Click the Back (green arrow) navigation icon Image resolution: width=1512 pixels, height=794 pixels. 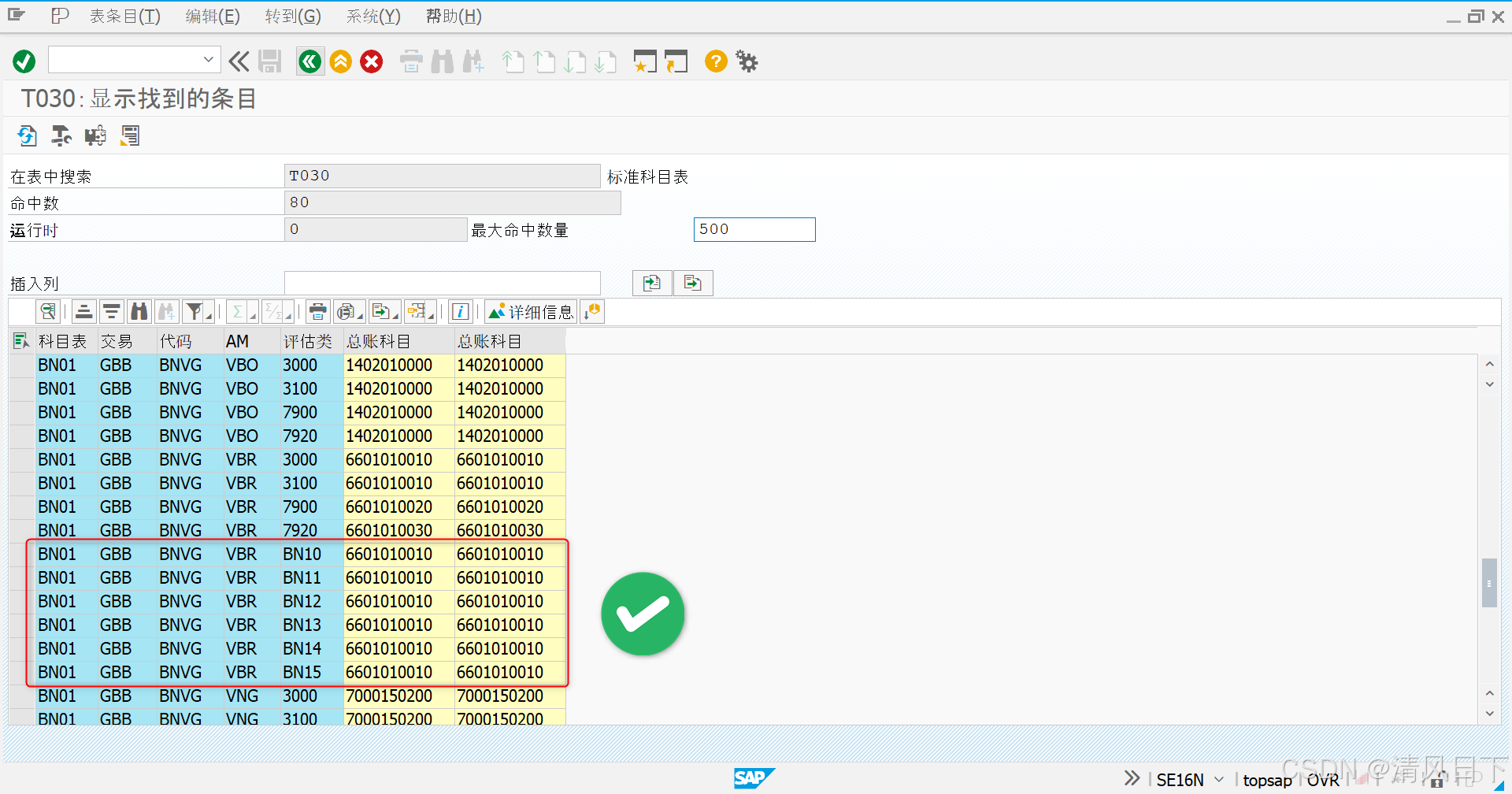pos(309,61)
